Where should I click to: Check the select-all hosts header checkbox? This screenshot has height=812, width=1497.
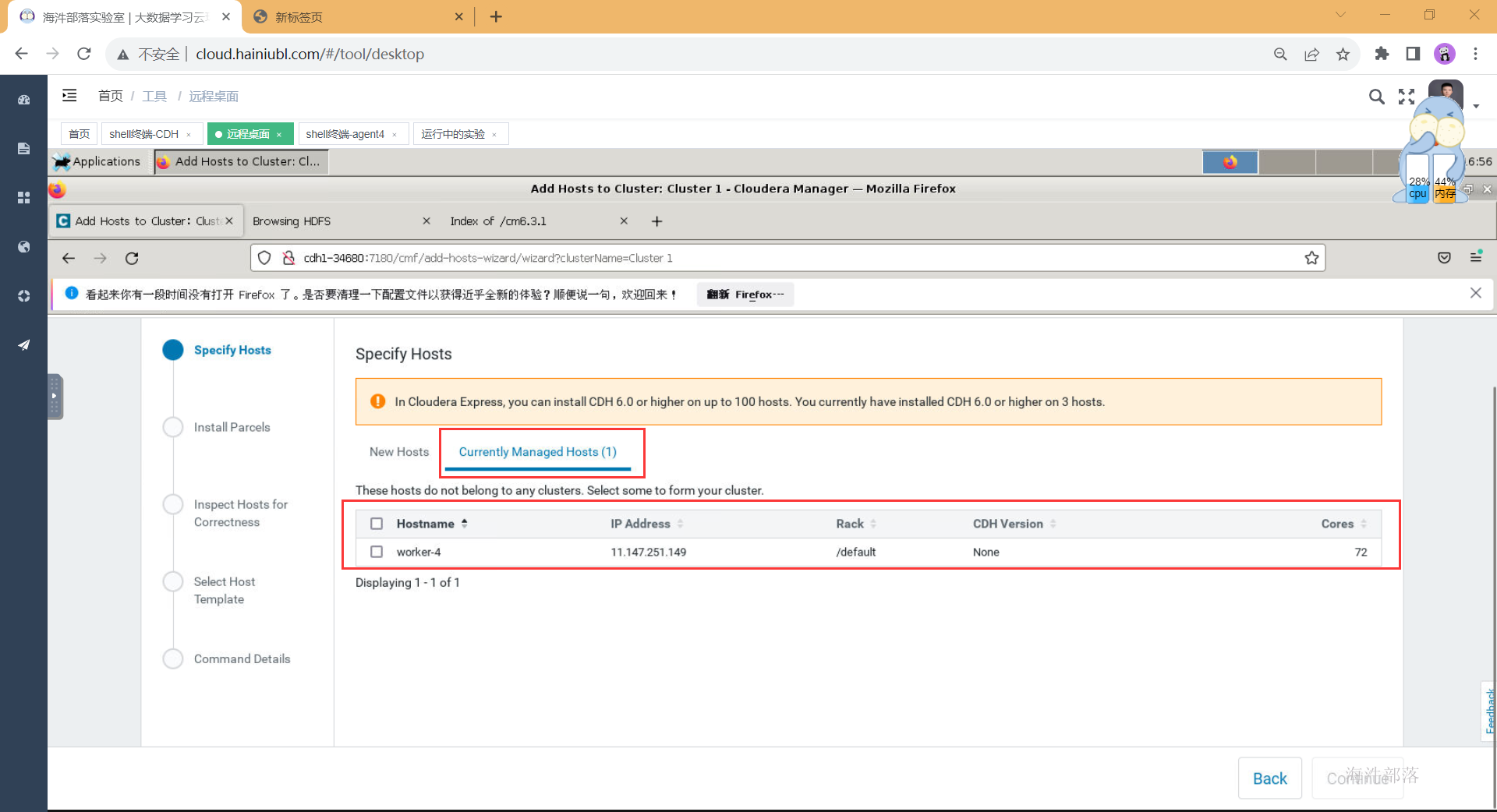click(x=377, y=524)
